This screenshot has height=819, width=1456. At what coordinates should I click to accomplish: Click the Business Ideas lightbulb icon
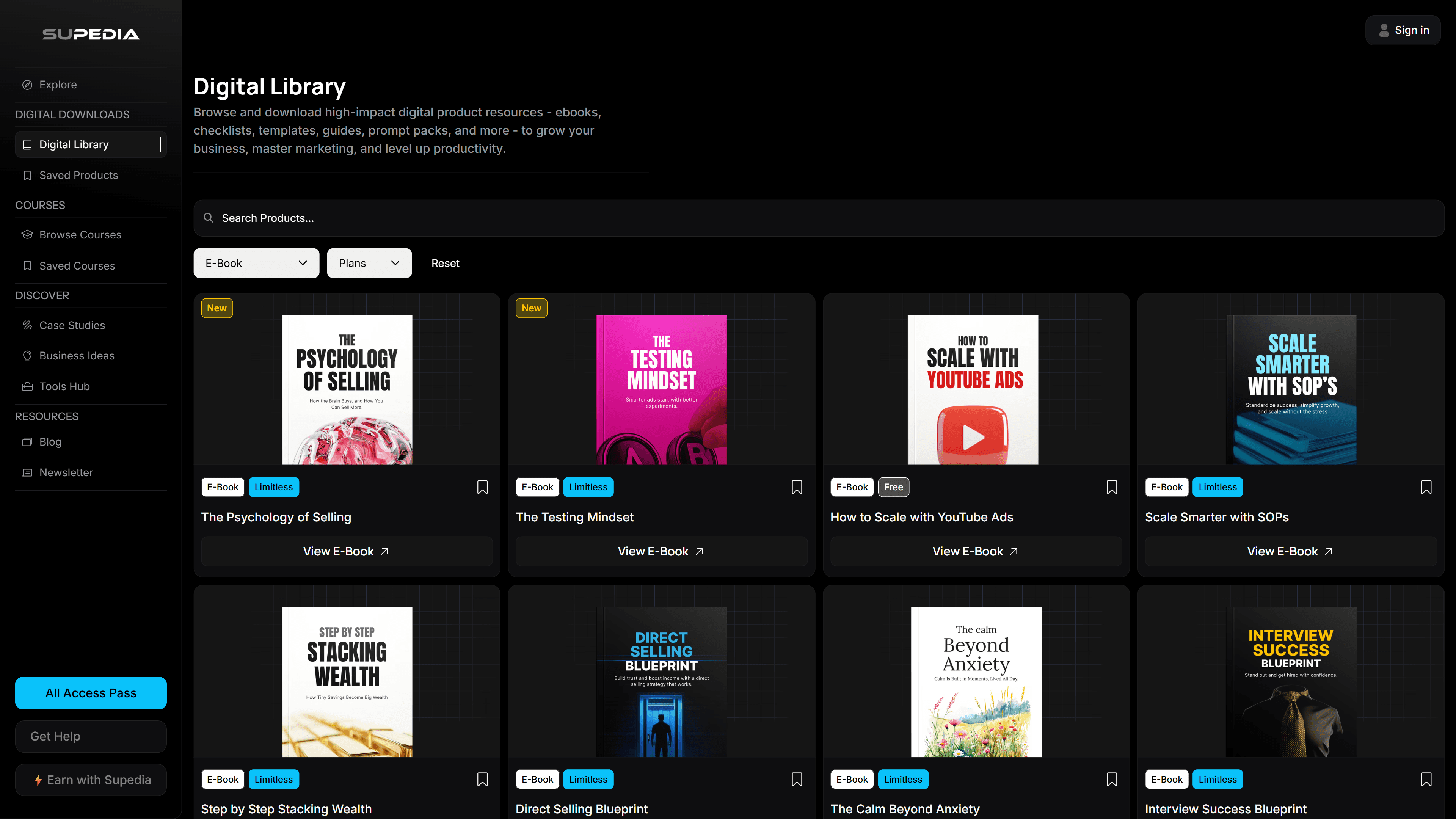click(27, 356)
